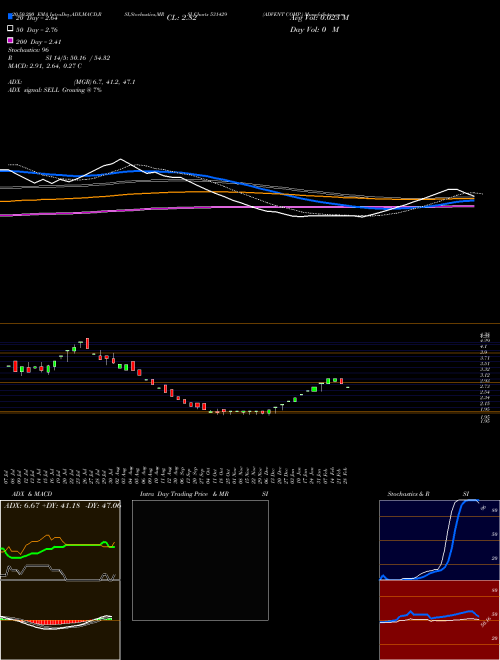Click the 'Day Vol: 0 M' label
500x660 pixels.
[x=314, y=30]
